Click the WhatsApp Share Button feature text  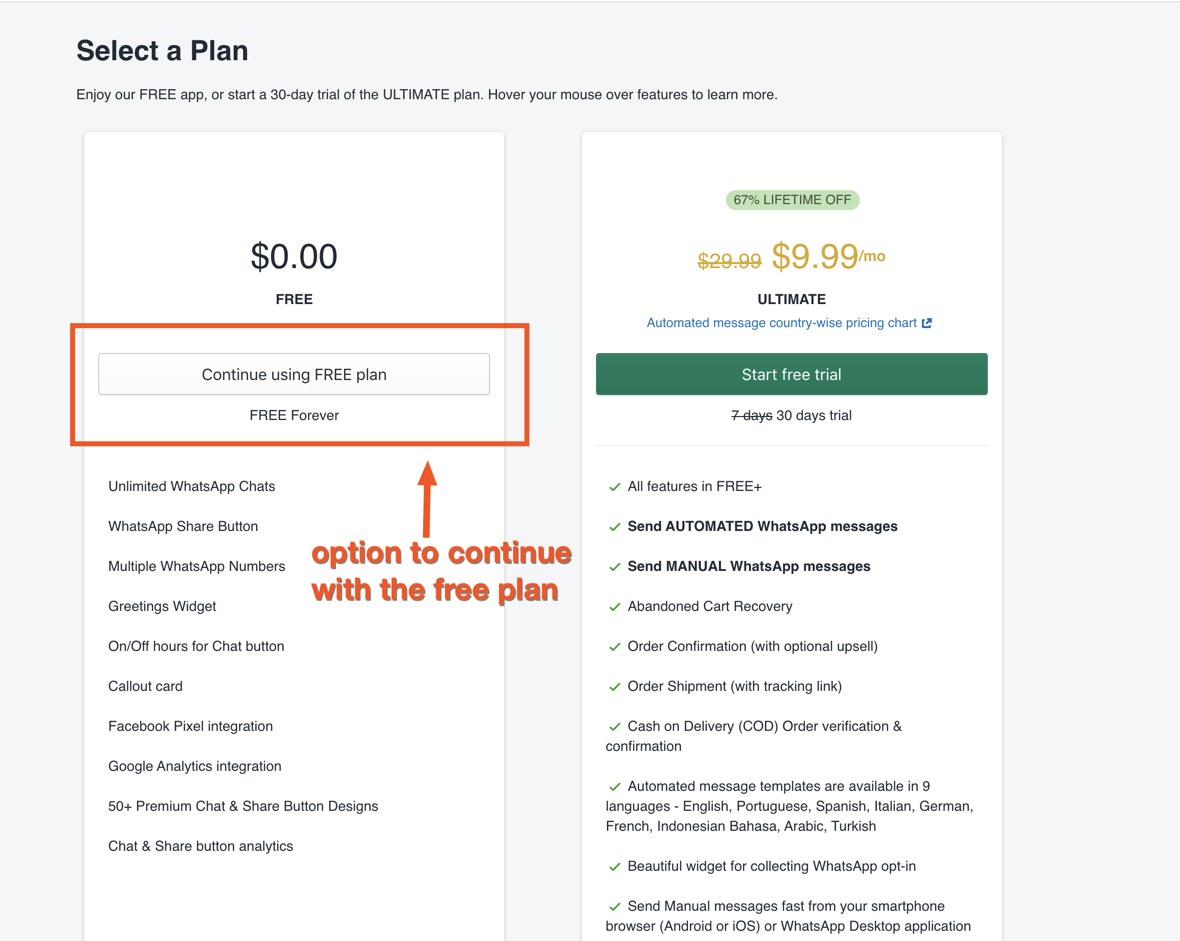click(x=183, y=526)
